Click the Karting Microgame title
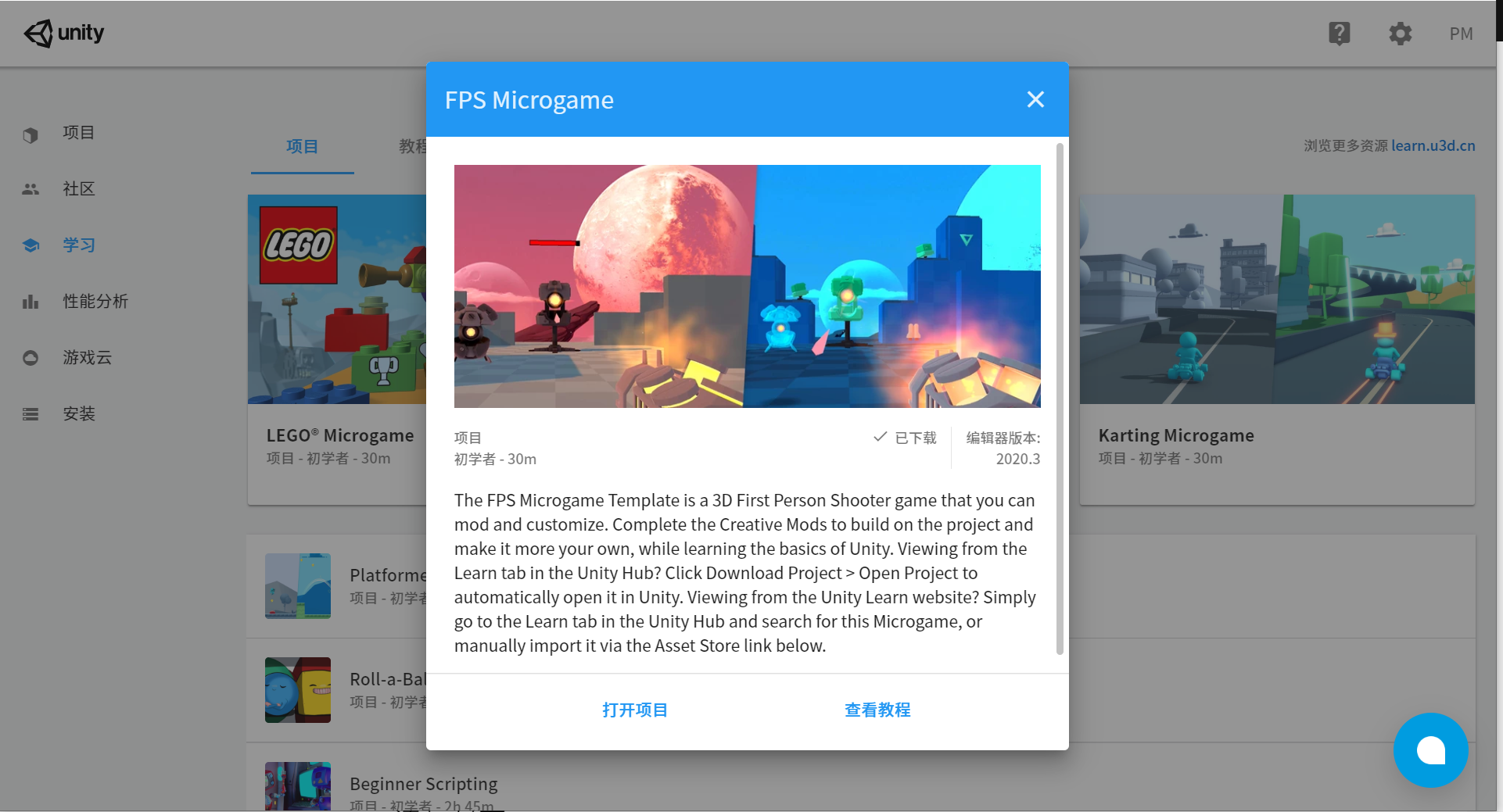Image resolution: width=1503 pixels, height=812 pixels. [1176, 435]
